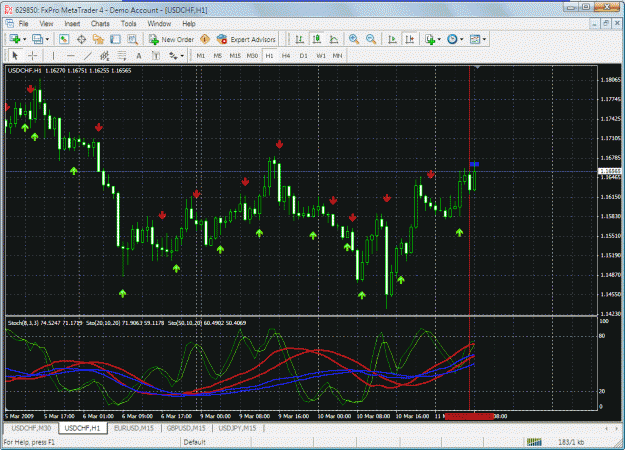Screen dimensions: 625x450
Task: Switch timeframe to H4
Action: [x=286, y=56]
